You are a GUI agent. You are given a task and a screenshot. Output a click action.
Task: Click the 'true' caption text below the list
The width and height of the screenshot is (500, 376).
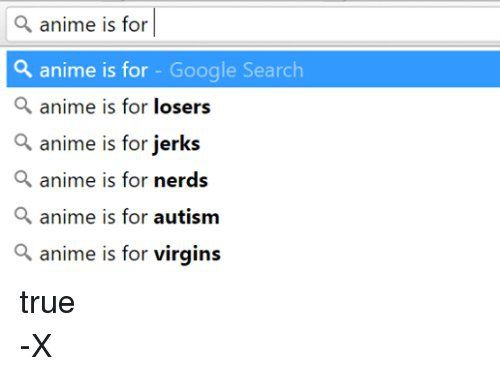47,302
